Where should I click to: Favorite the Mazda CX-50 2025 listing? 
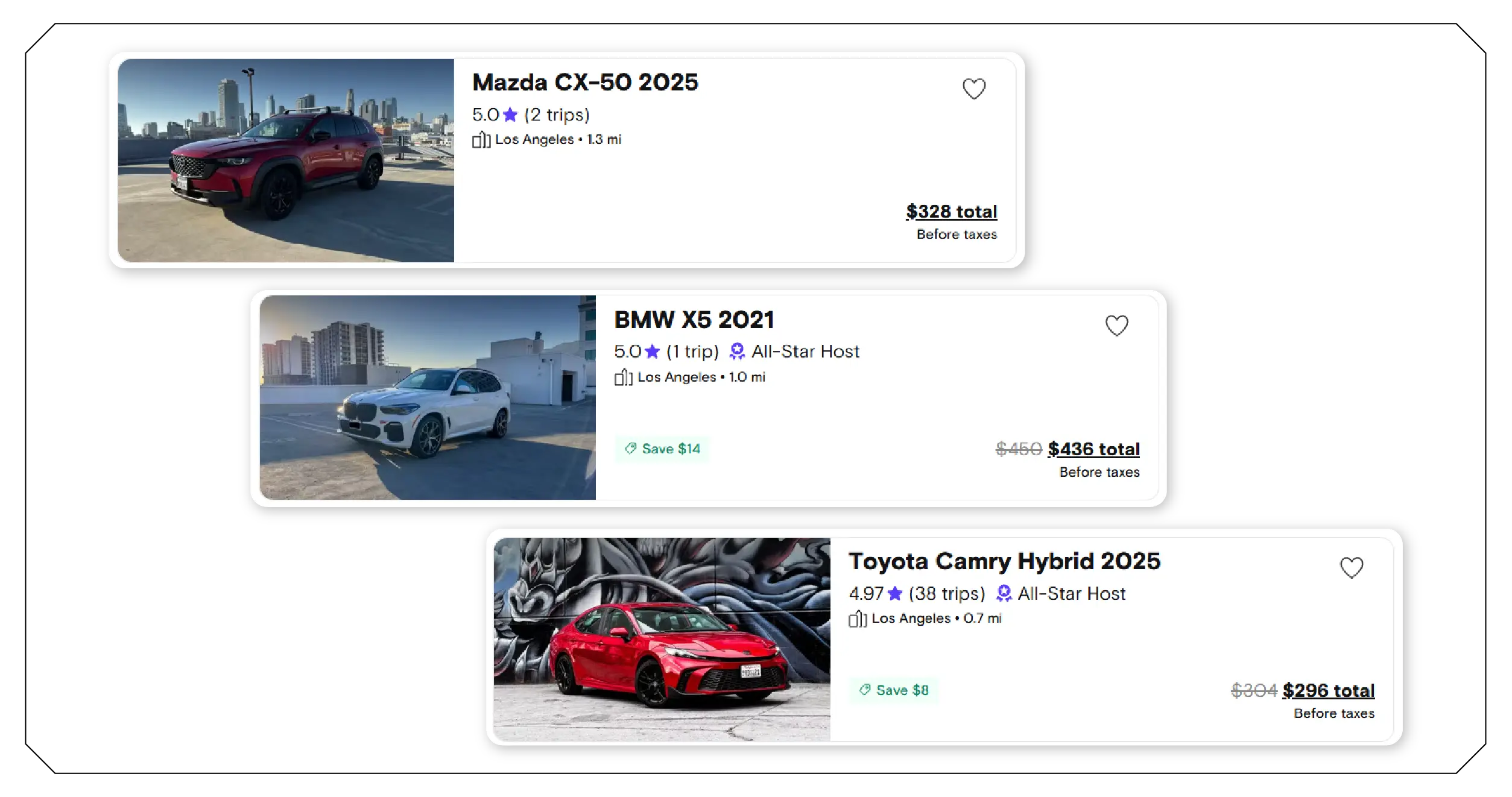point(975,88)
